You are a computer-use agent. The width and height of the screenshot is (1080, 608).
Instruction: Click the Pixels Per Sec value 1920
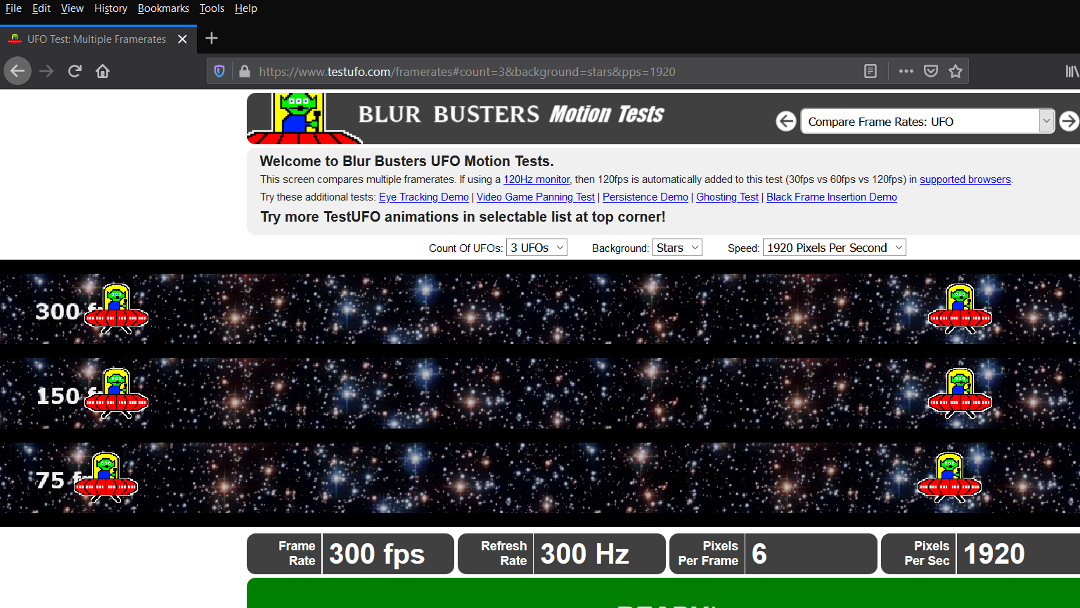(x=994, y=554)
